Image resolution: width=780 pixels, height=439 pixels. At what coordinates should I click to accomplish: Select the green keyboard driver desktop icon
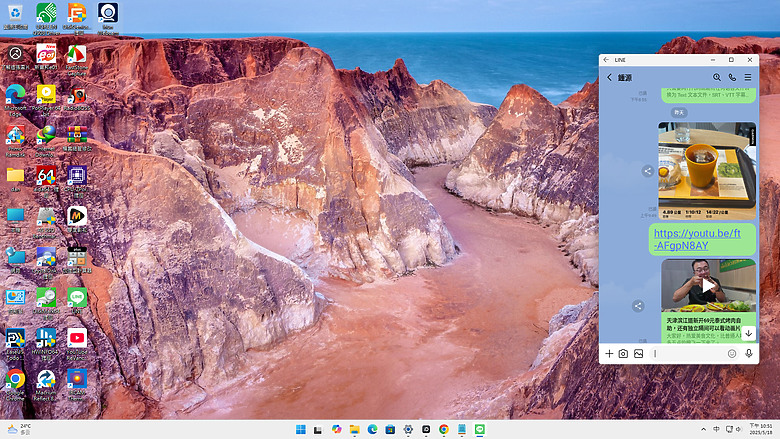[46, 18]
